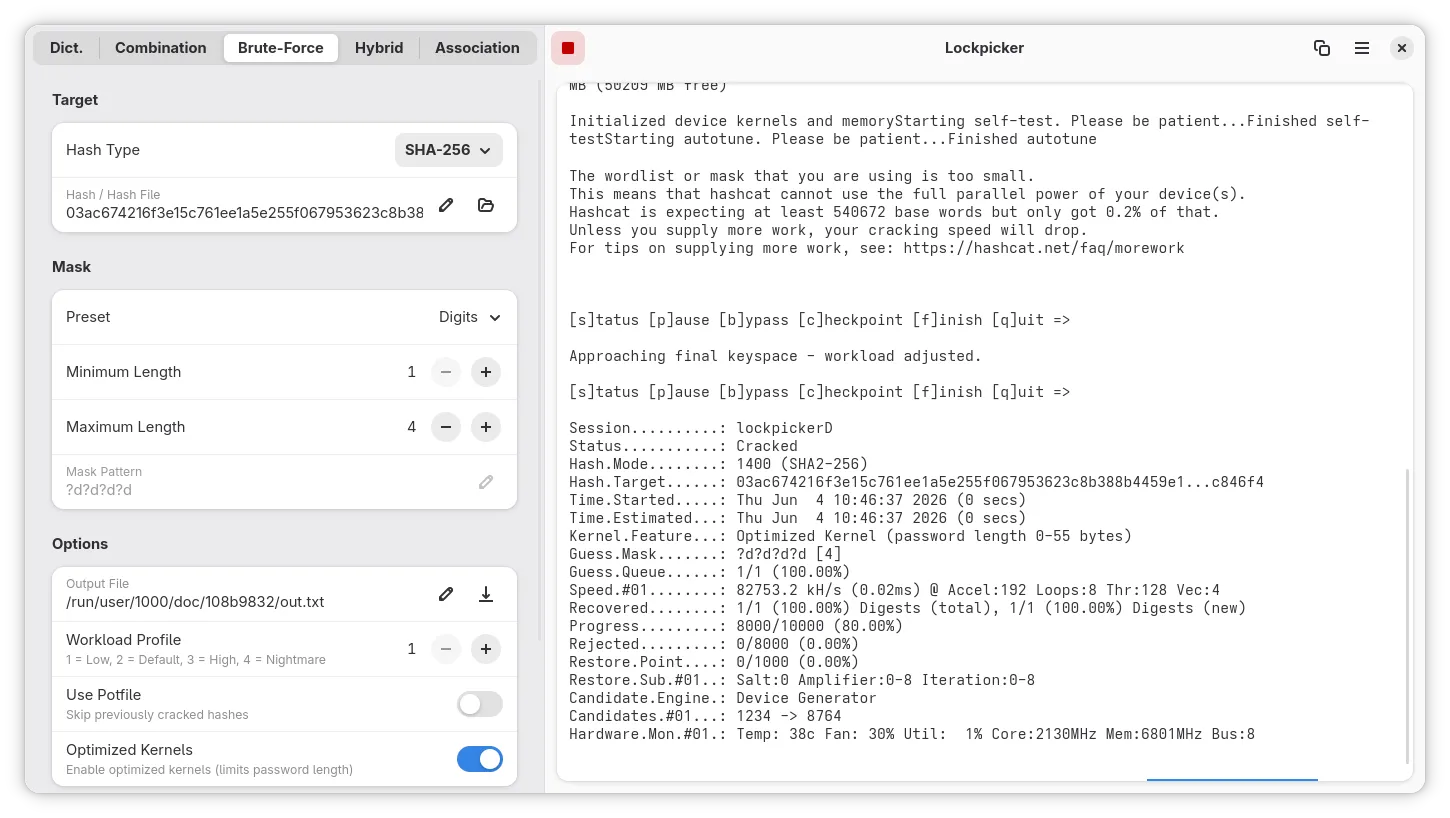Increase the Maximum Length value
This screenshot has height=818, width=1450.
pyautogui.click(x=486, y=427)
